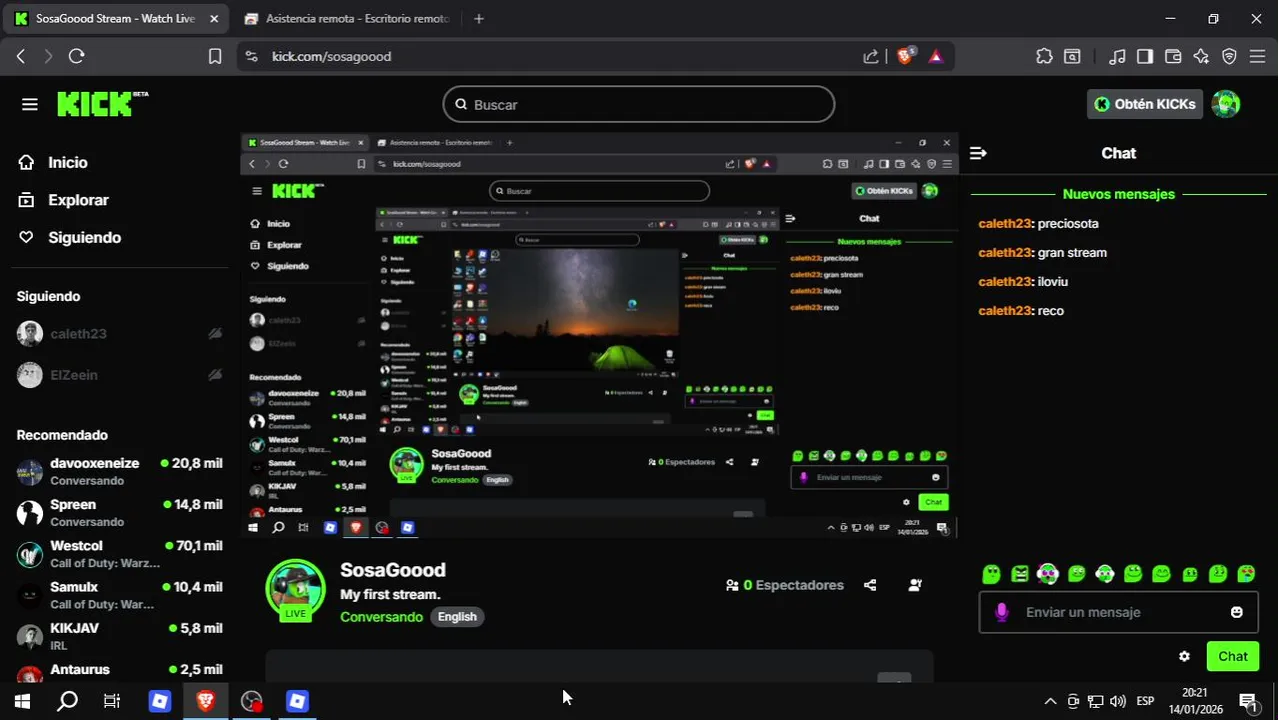
Task: Click OBS Studio taskbar icon
Action: (x=252, y=701)
